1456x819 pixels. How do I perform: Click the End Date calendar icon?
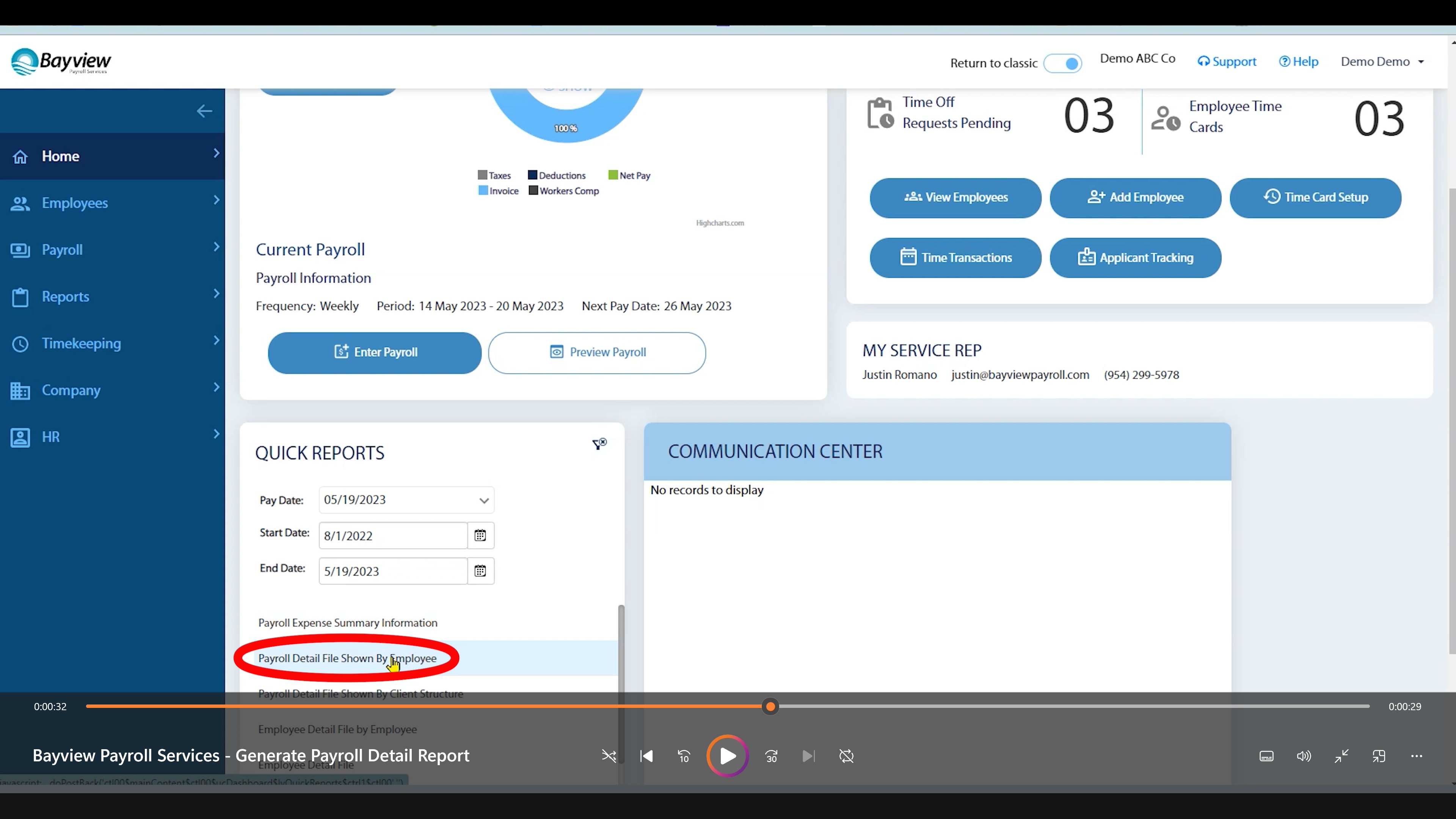click(480, 571)
